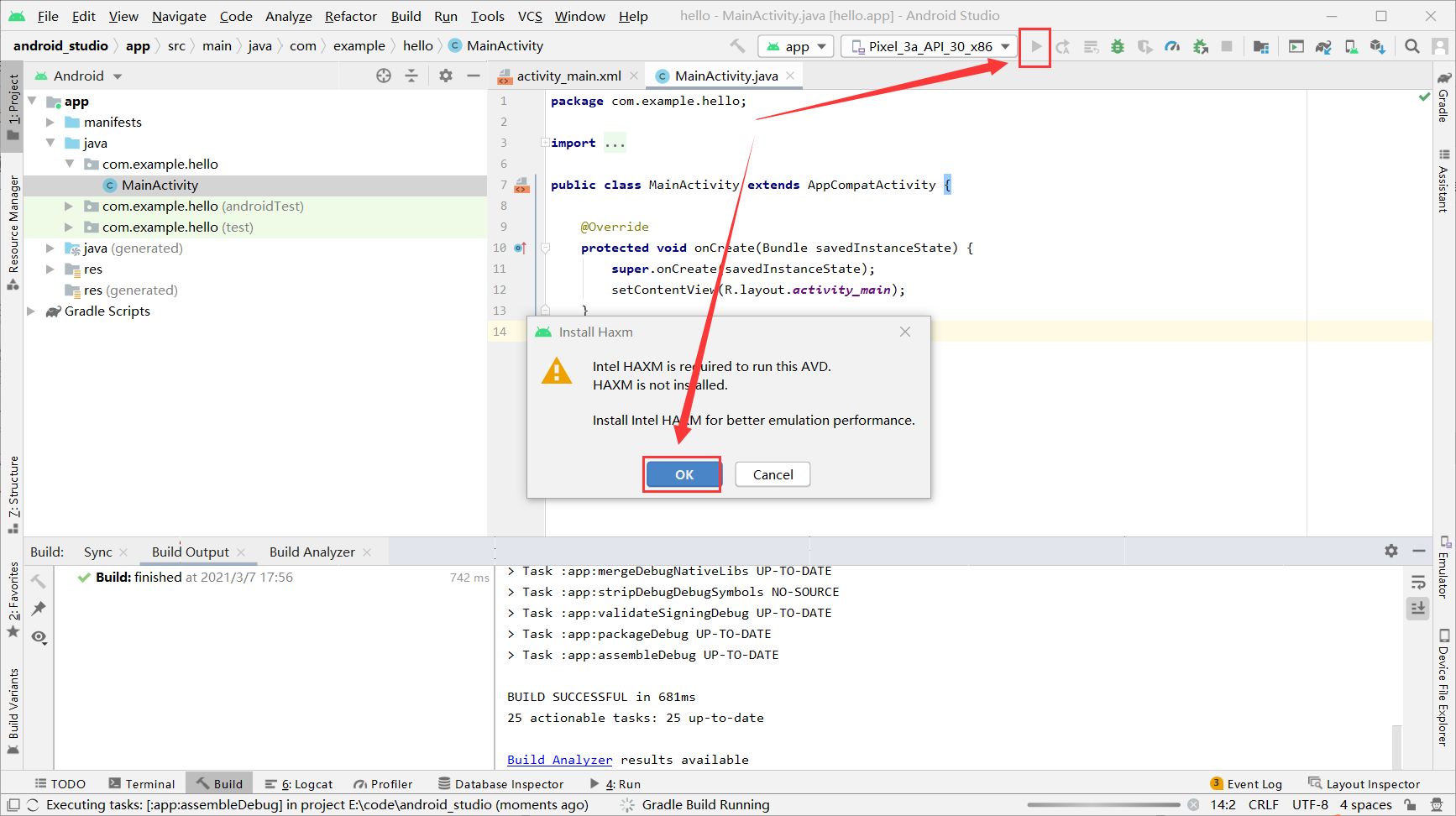Click Cancel in Install Haxm dialog
1456x816 pixels.
(773, 474)
